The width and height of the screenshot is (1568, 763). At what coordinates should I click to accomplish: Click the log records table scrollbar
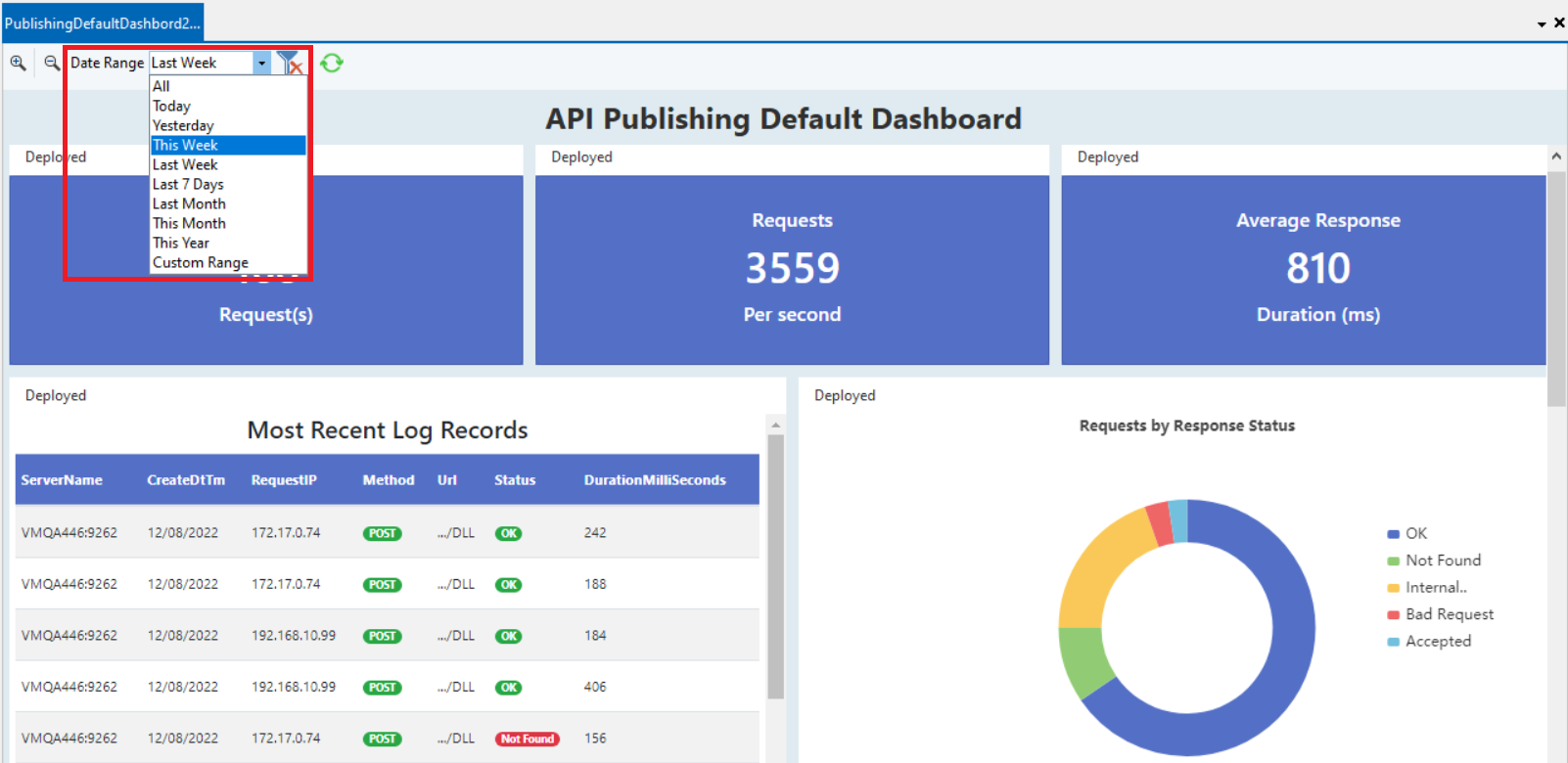click(775, 567)
